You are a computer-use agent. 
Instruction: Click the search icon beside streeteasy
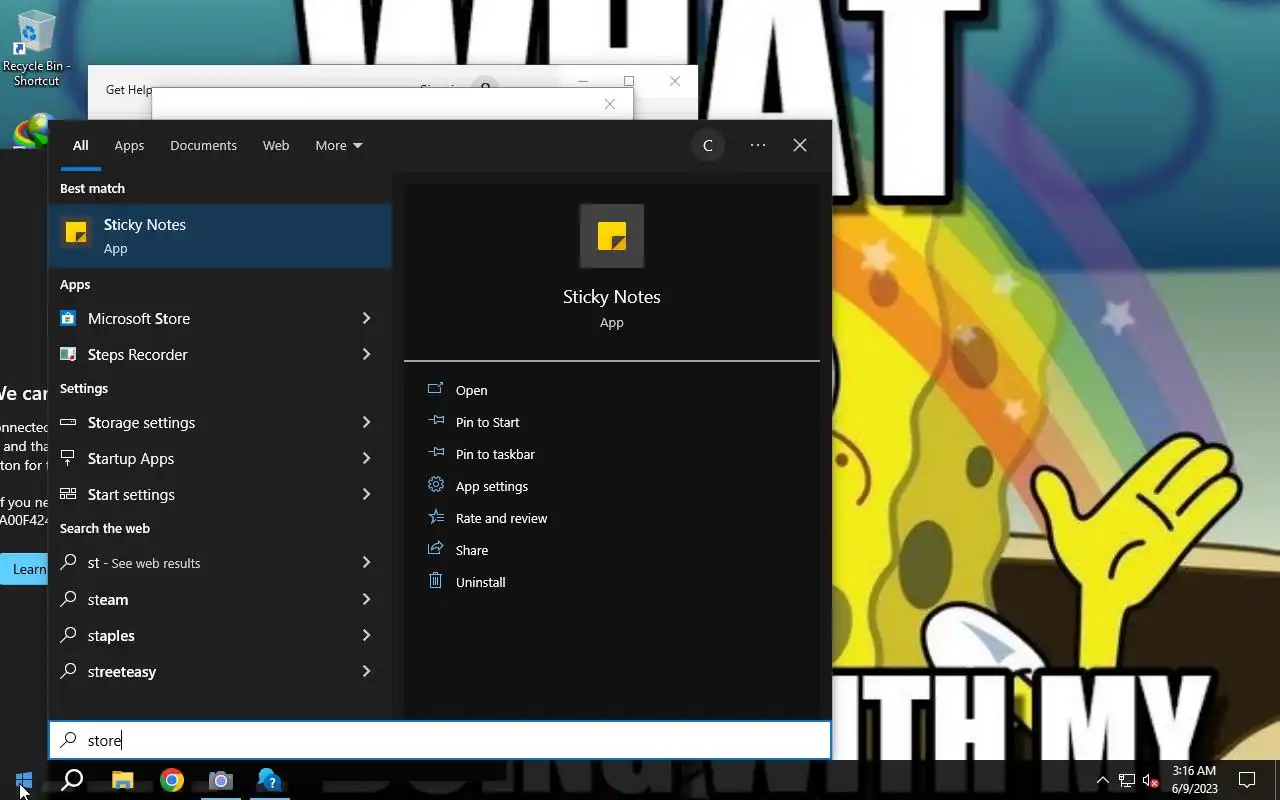pos(68,671)
